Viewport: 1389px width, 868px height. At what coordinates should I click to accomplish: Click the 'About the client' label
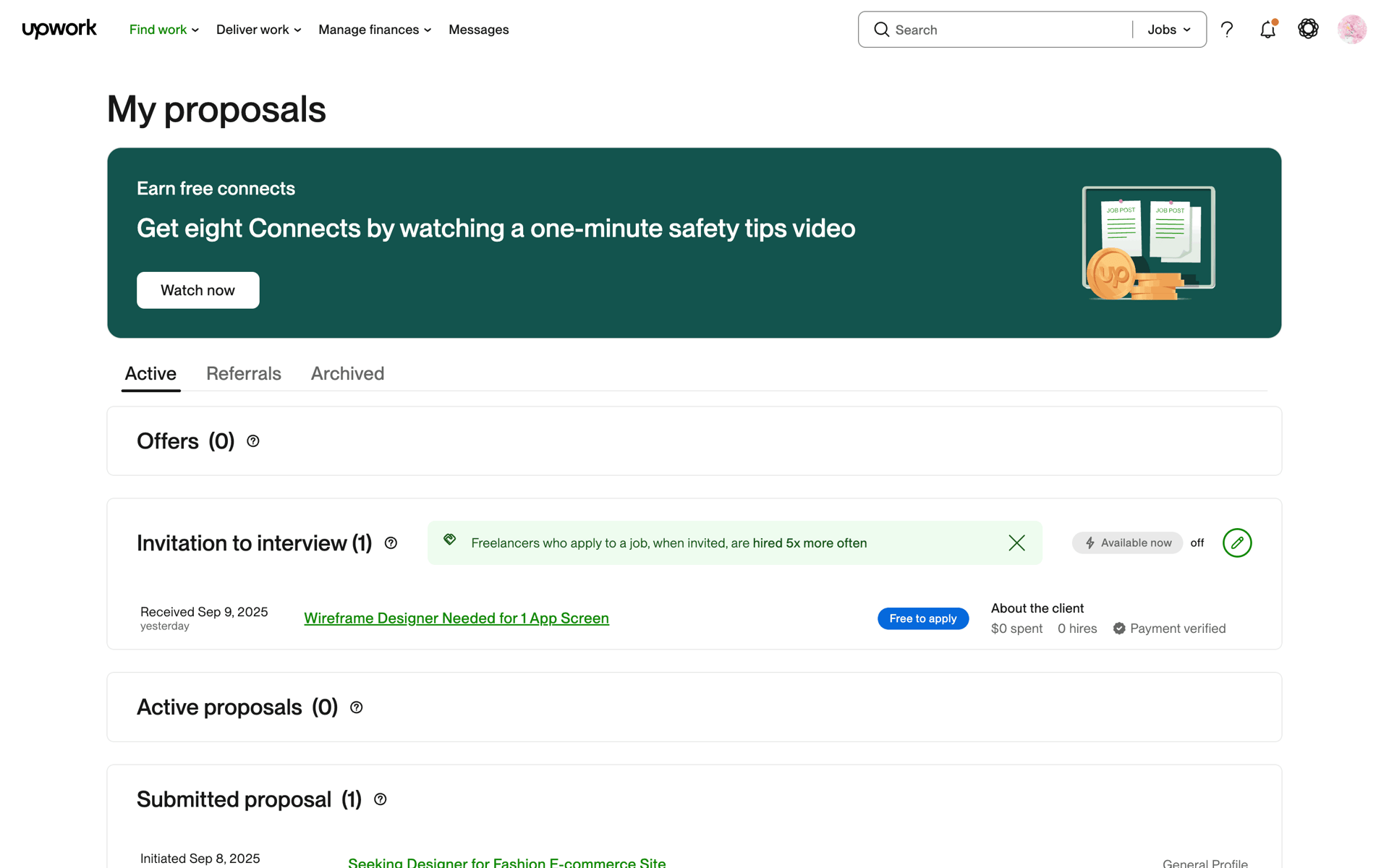point(1037,608)
